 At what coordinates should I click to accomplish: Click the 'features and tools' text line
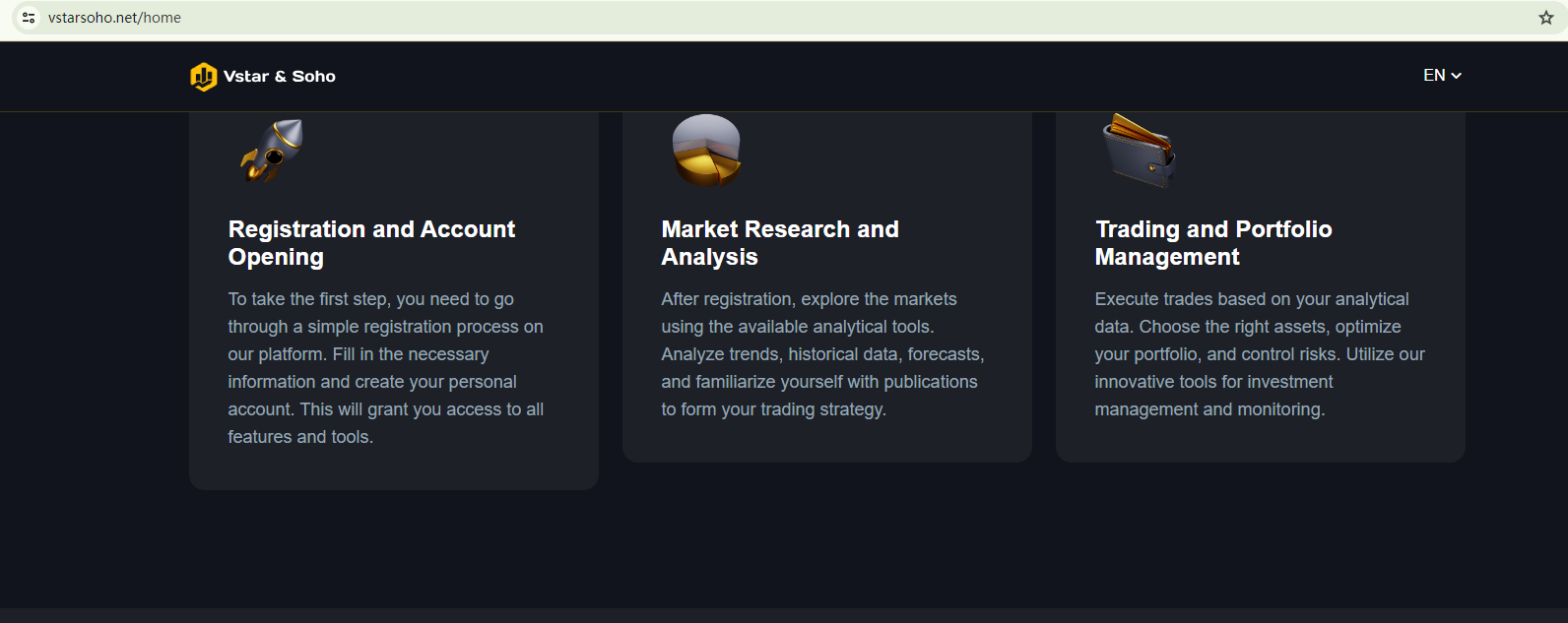pyautogui.click(x=300, y=437)
